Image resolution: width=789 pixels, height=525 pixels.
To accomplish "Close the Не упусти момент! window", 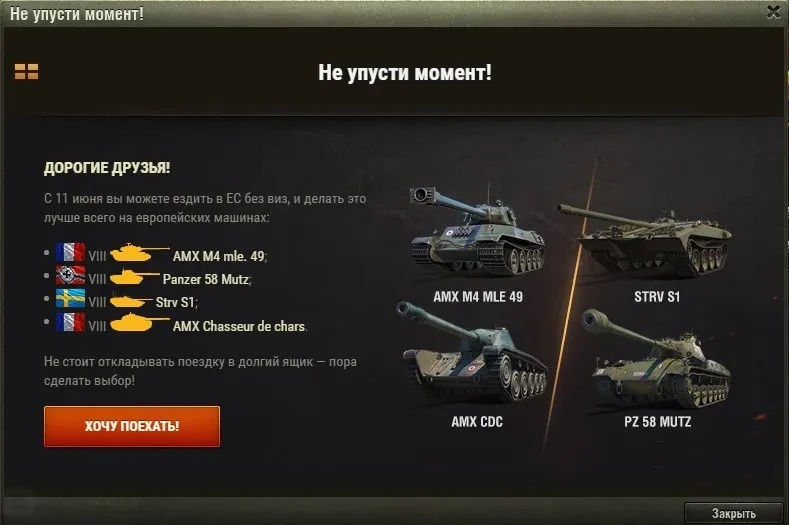I will tap(773, 12).
